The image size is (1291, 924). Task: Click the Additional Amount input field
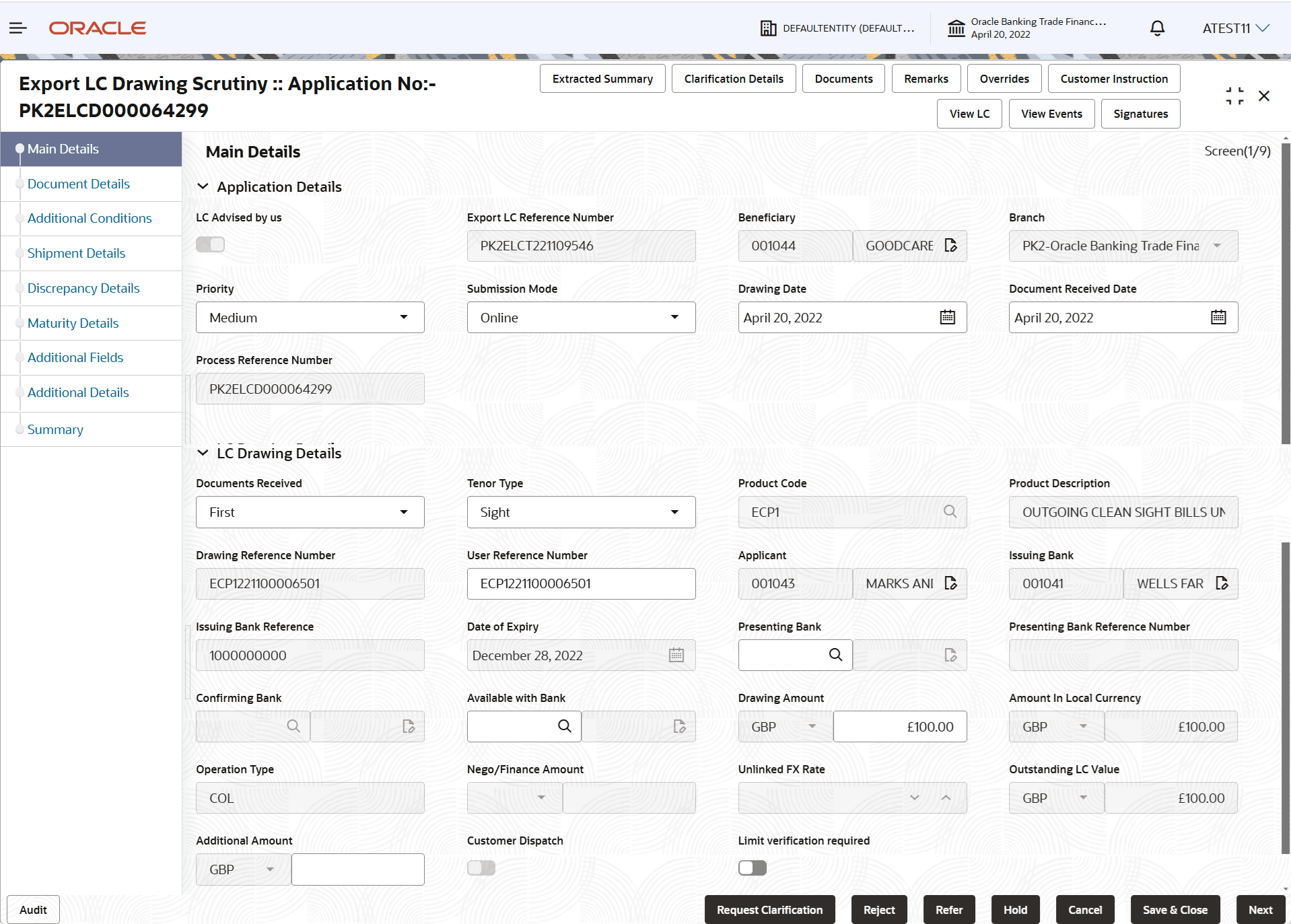click(357, 869)
